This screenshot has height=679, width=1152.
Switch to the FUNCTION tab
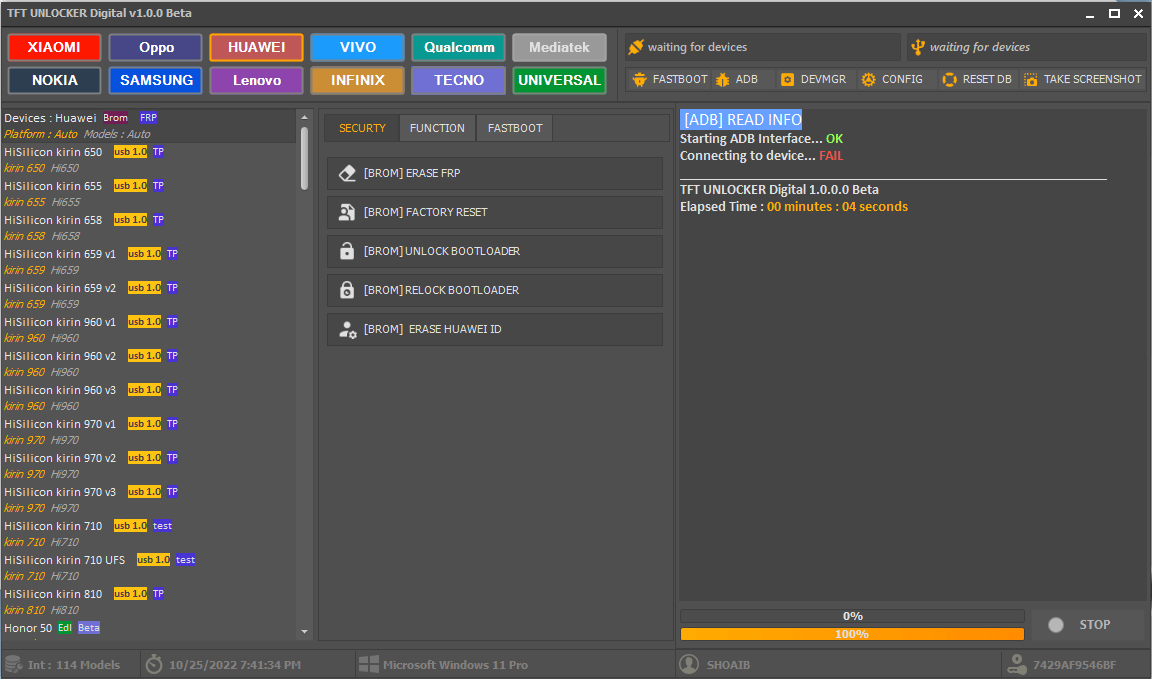(x=437, y=128)
